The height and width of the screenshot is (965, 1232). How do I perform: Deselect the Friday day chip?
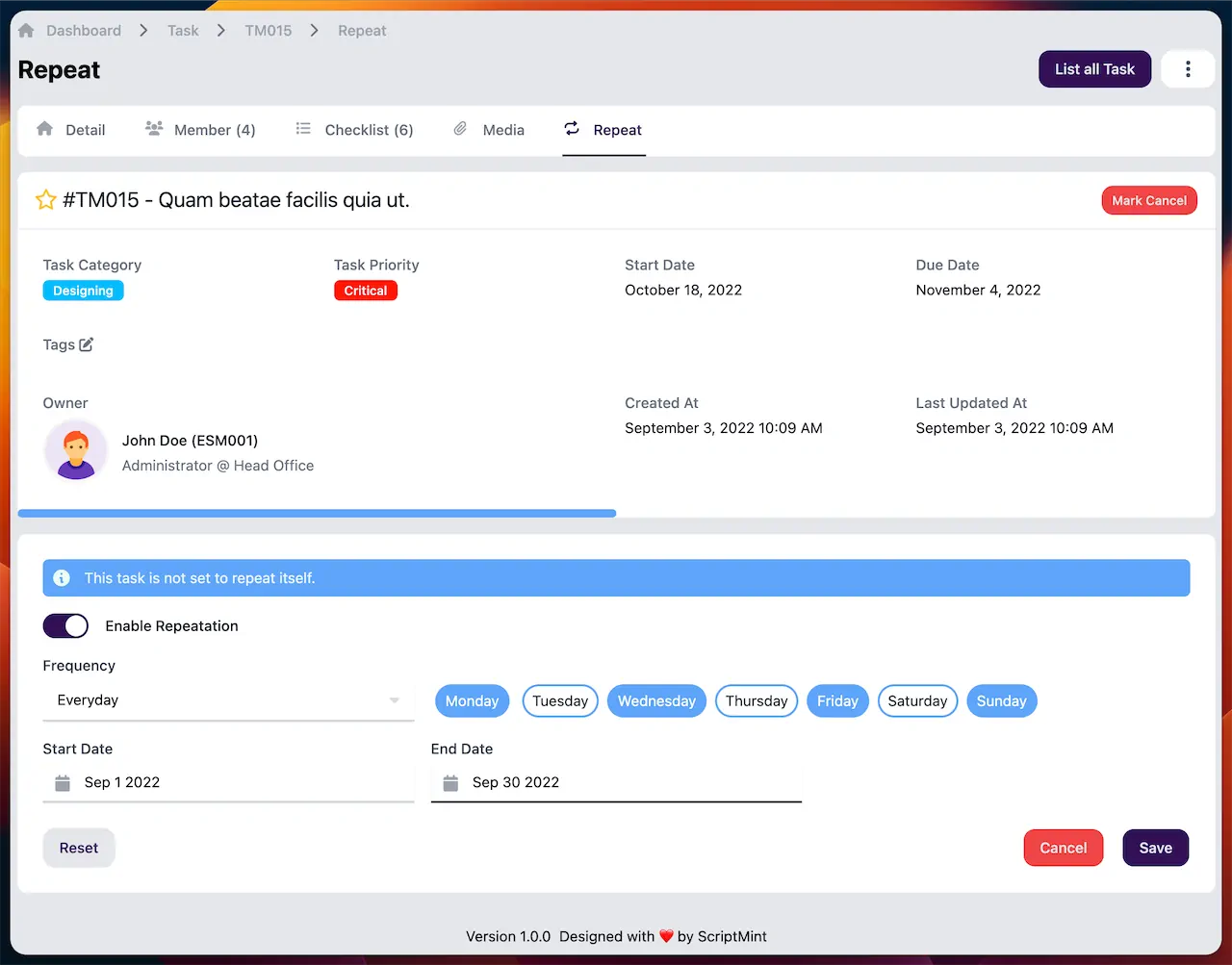coord(837,701)
